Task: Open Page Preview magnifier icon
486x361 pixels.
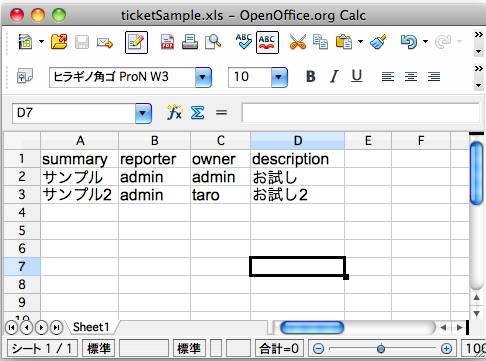Action: pyautogui.click(x=213, y=42)
